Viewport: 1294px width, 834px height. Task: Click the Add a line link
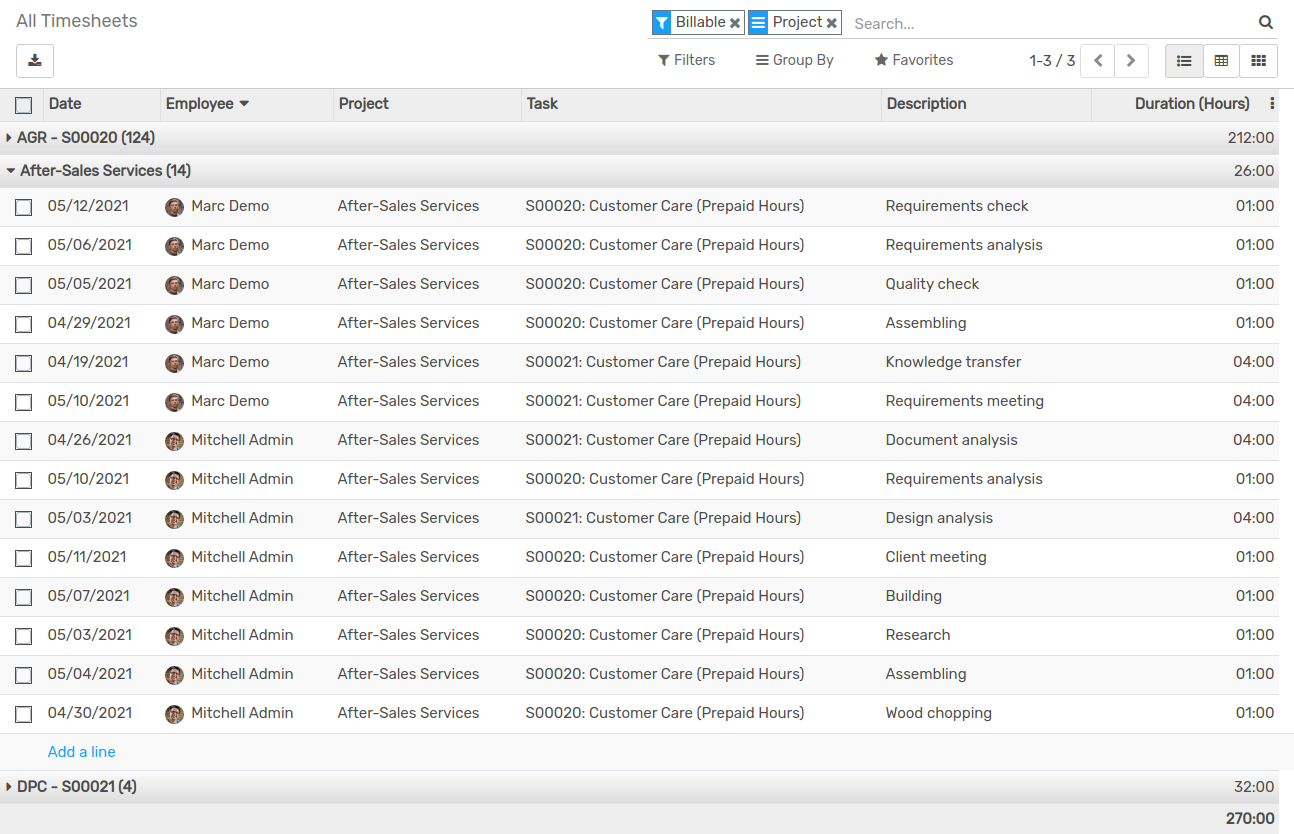tap(81, 751)
